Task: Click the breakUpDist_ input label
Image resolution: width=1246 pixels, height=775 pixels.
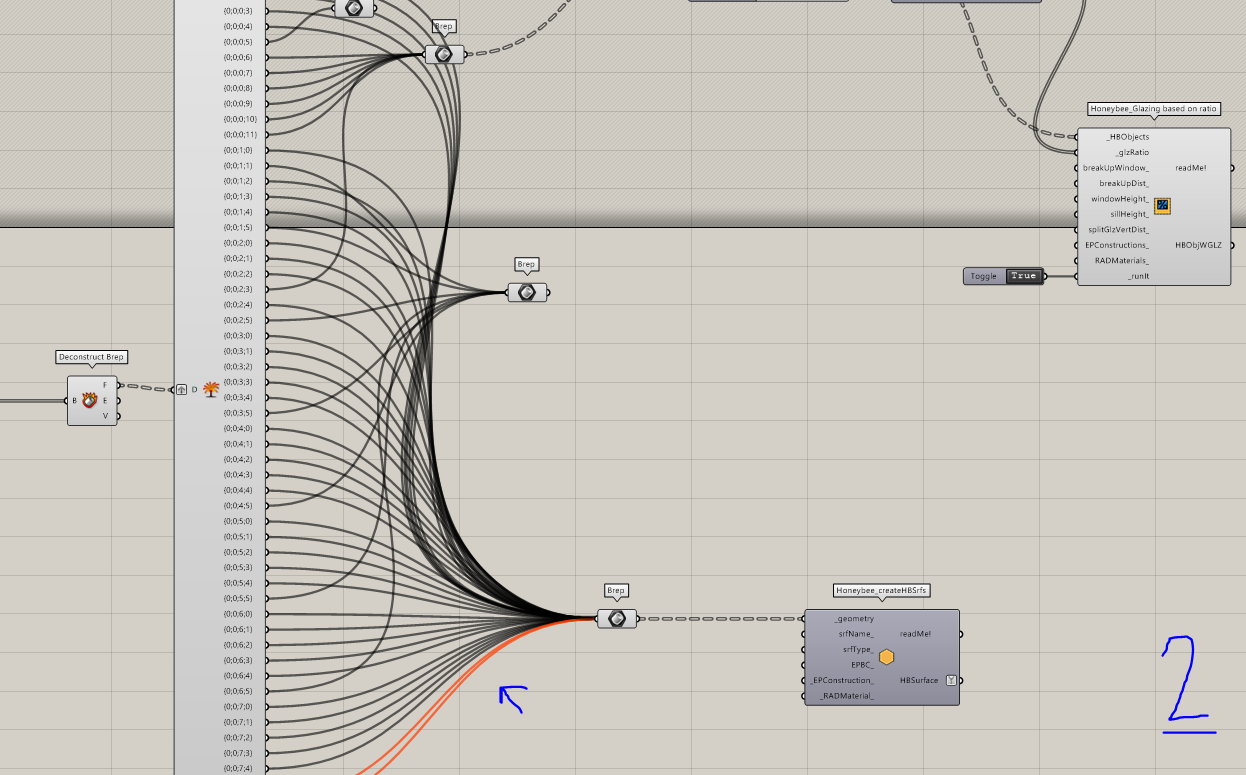Action: [x=1124, y=183]
